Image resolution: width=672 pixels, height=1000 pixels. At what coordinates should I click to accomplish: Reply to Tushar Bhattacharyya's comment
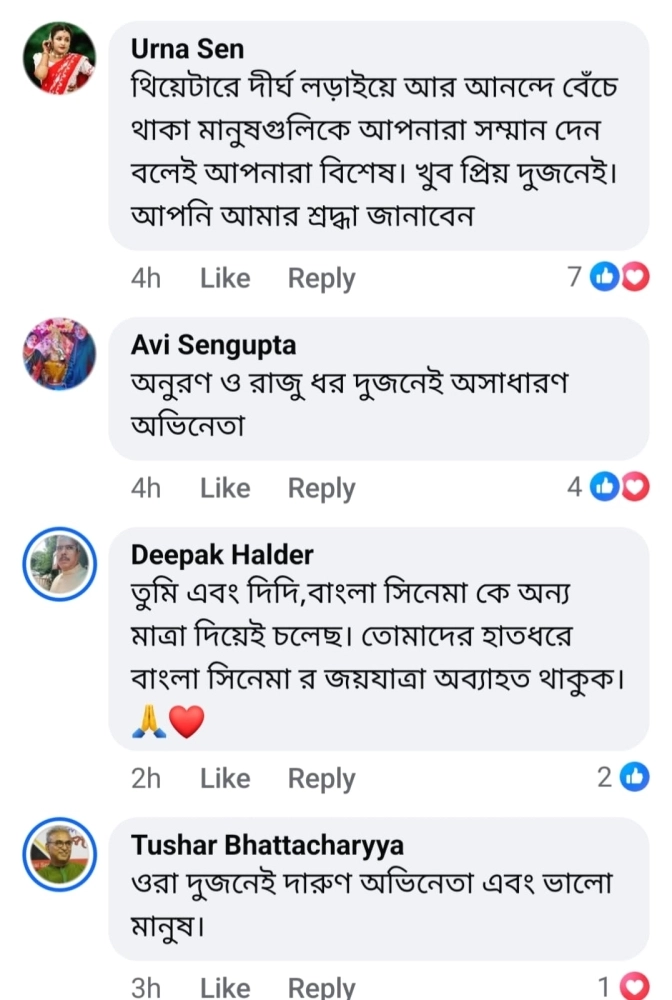321,988
